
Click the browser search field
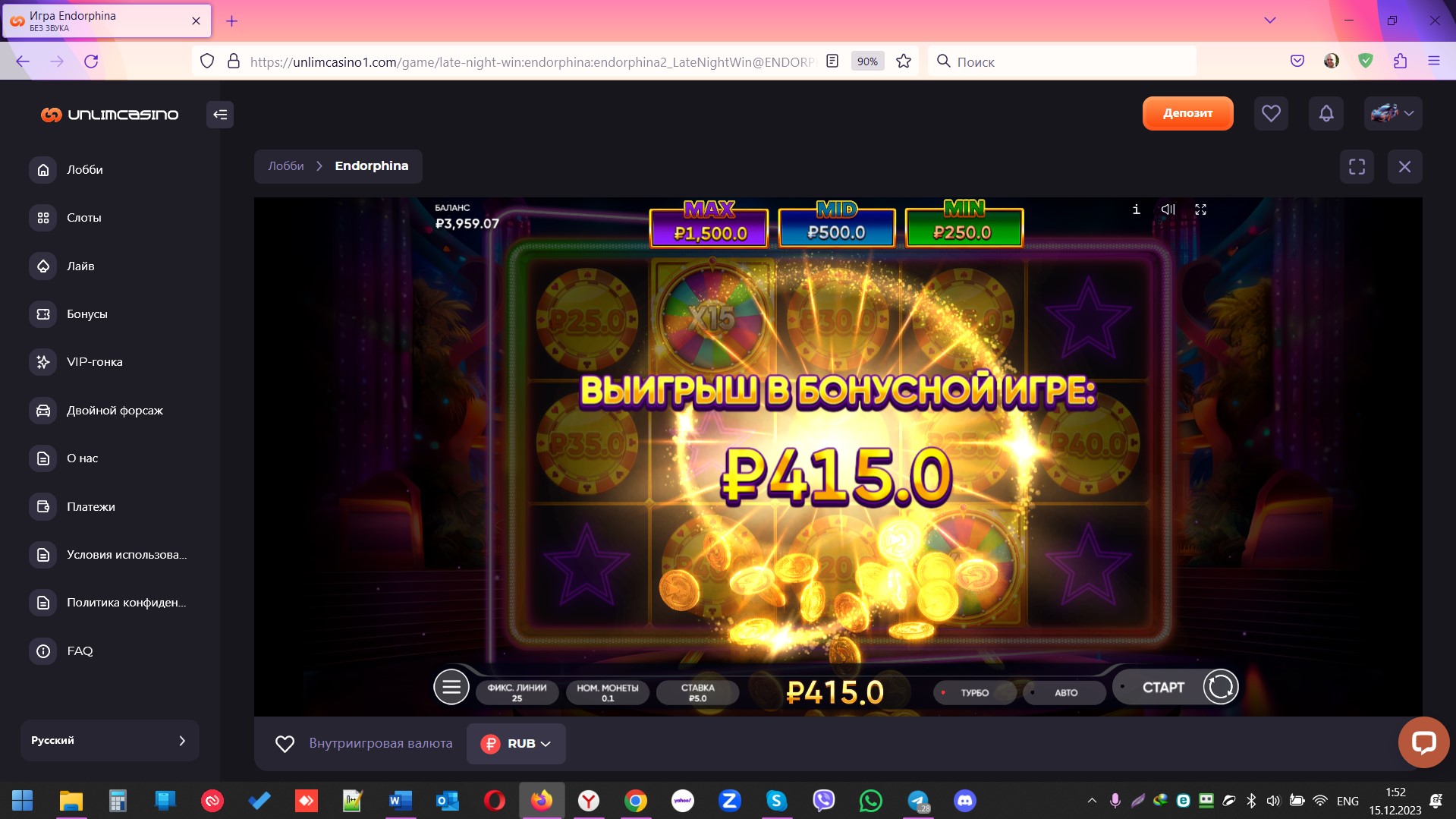click(1062, 61)
